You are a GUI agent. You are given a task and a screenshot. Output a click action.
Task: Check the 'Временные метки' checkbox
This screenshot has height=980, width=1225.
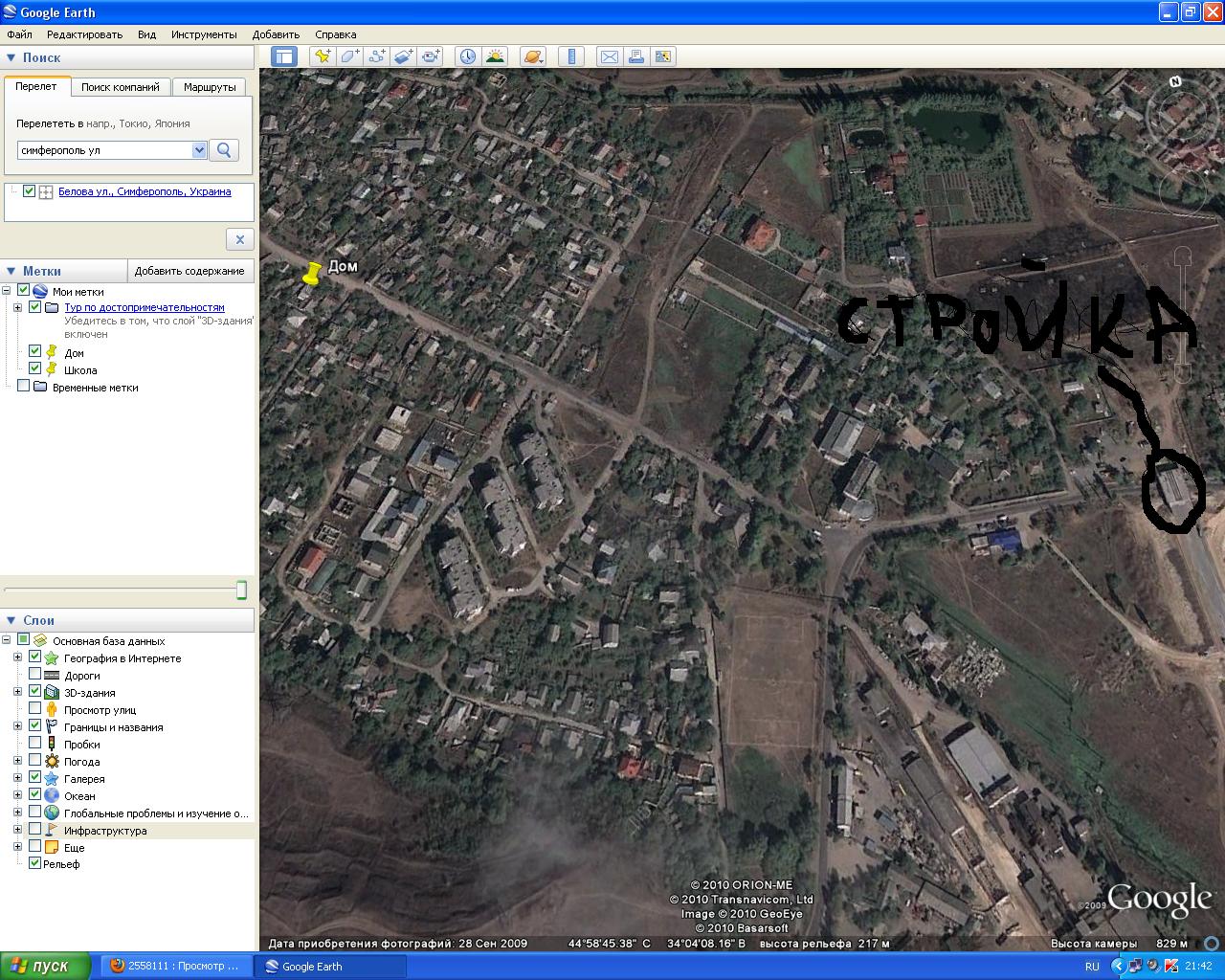pos(23,386)
